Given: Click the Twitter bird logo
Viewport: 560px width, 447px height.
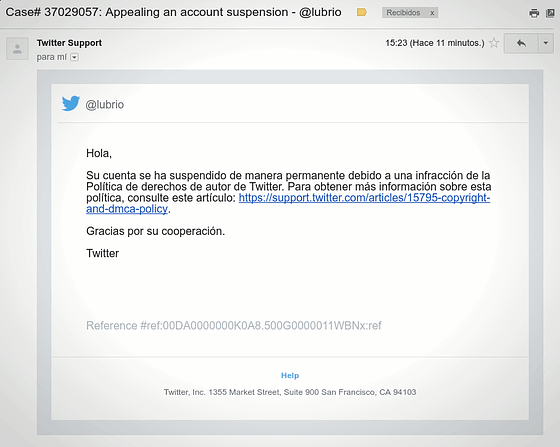Looking at the screenshot, I should pyautogui.click(x=71, y=104).
